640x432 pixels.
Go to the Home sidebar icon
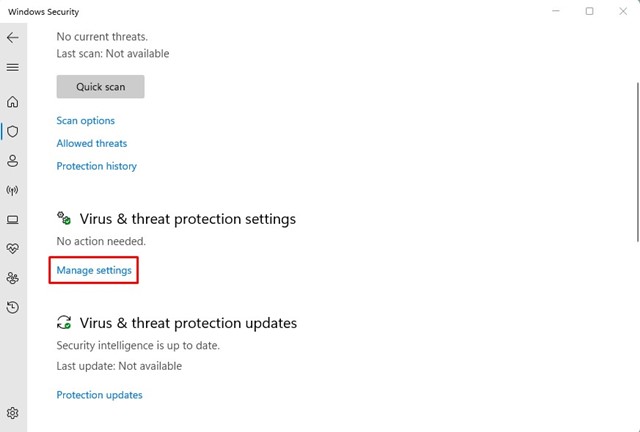[x=12, y=102]
